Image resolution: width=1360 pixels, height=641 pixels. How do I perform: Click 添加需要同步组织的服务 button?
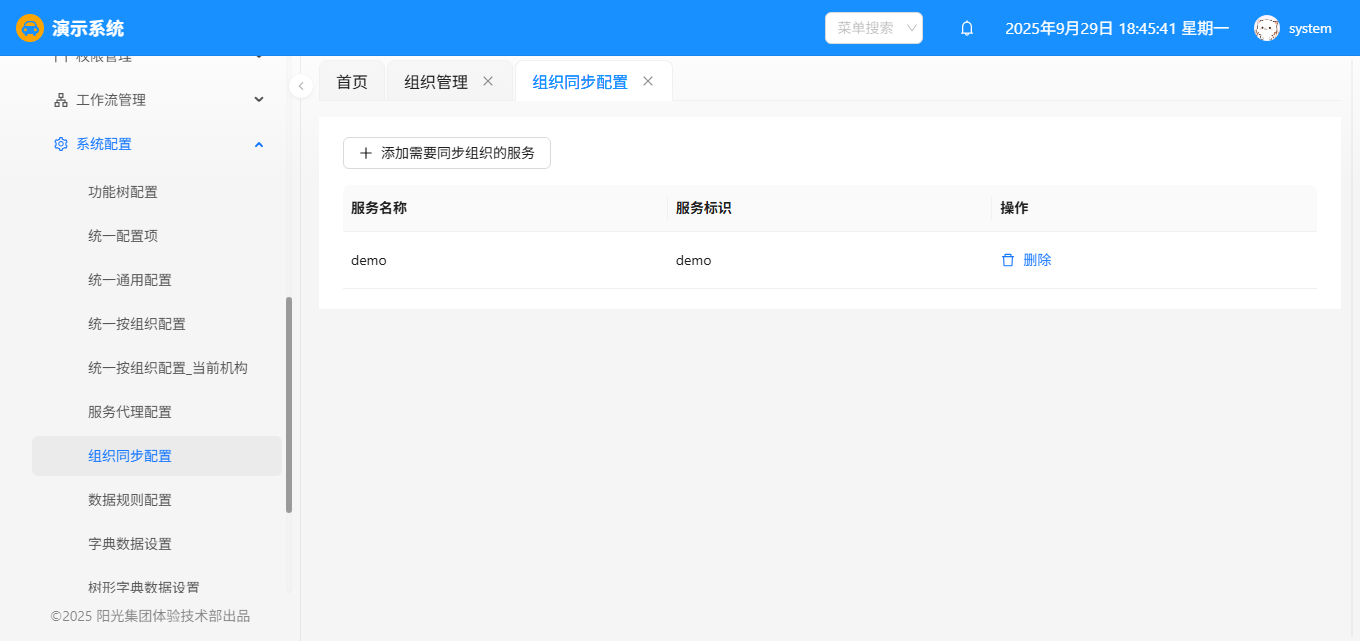[x=447, y=153]
